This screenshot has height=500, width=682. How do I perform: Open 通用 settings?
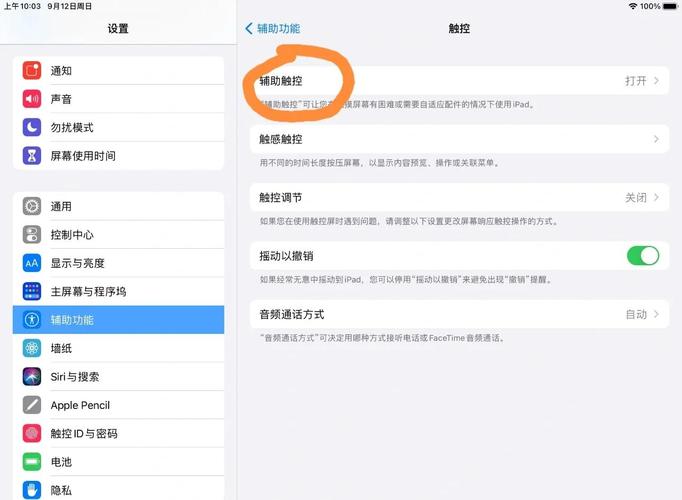118,206
